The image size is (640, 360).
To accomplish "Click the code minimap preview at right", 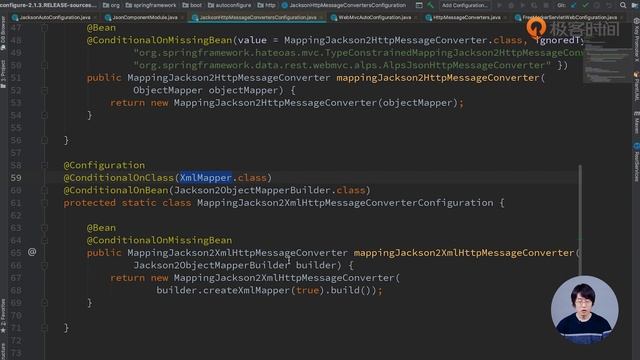I will [607, 61].
